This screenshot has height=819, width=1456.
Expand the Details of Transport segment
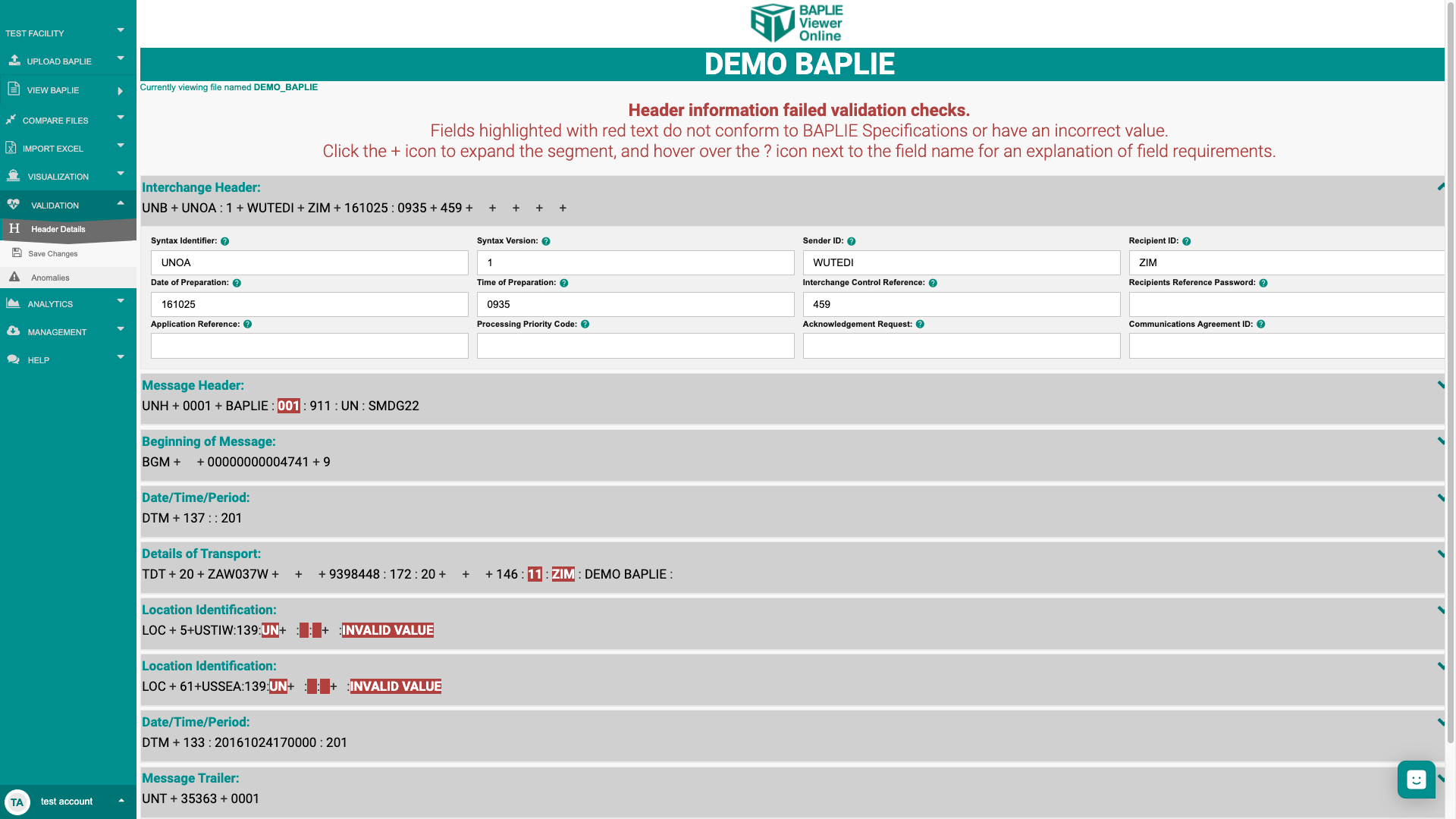click(x=1440, y=554)
